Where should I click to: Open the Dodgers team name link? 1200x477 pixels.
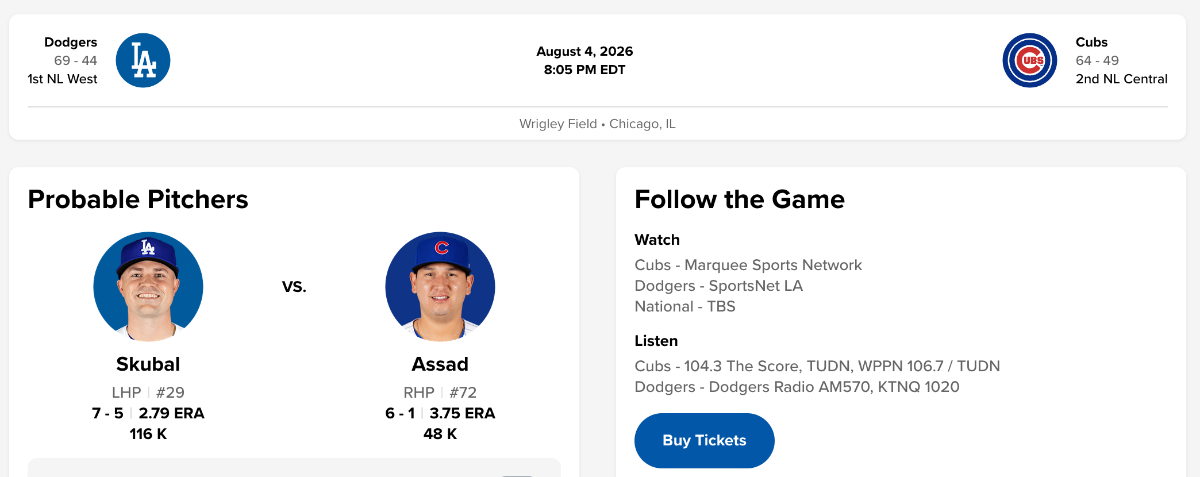tap(71, 42)
